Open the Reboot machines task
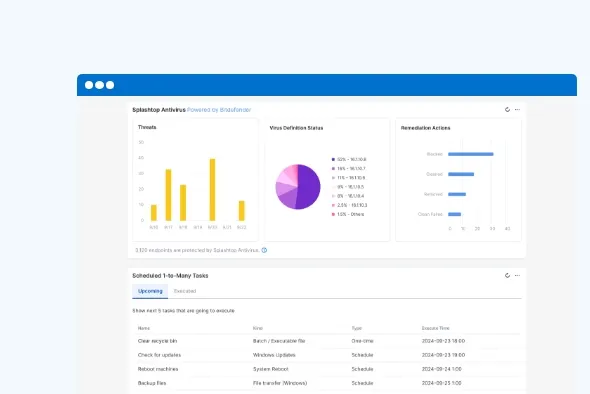The image size is (590, 394). click(x=158, y=369)
